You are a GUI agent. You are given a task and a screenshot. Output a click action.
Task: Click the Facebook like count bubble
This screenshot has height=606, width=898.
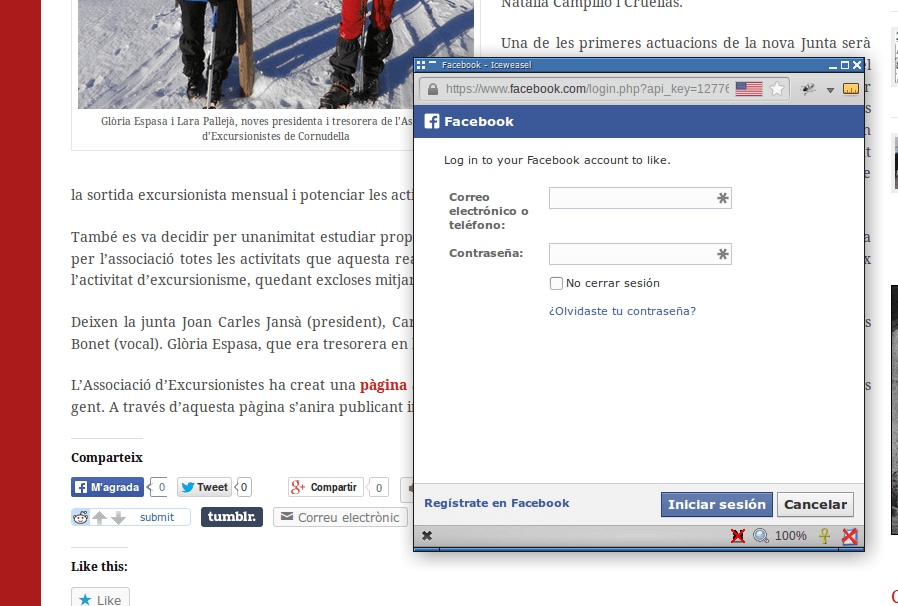click(x=159, y=487)
